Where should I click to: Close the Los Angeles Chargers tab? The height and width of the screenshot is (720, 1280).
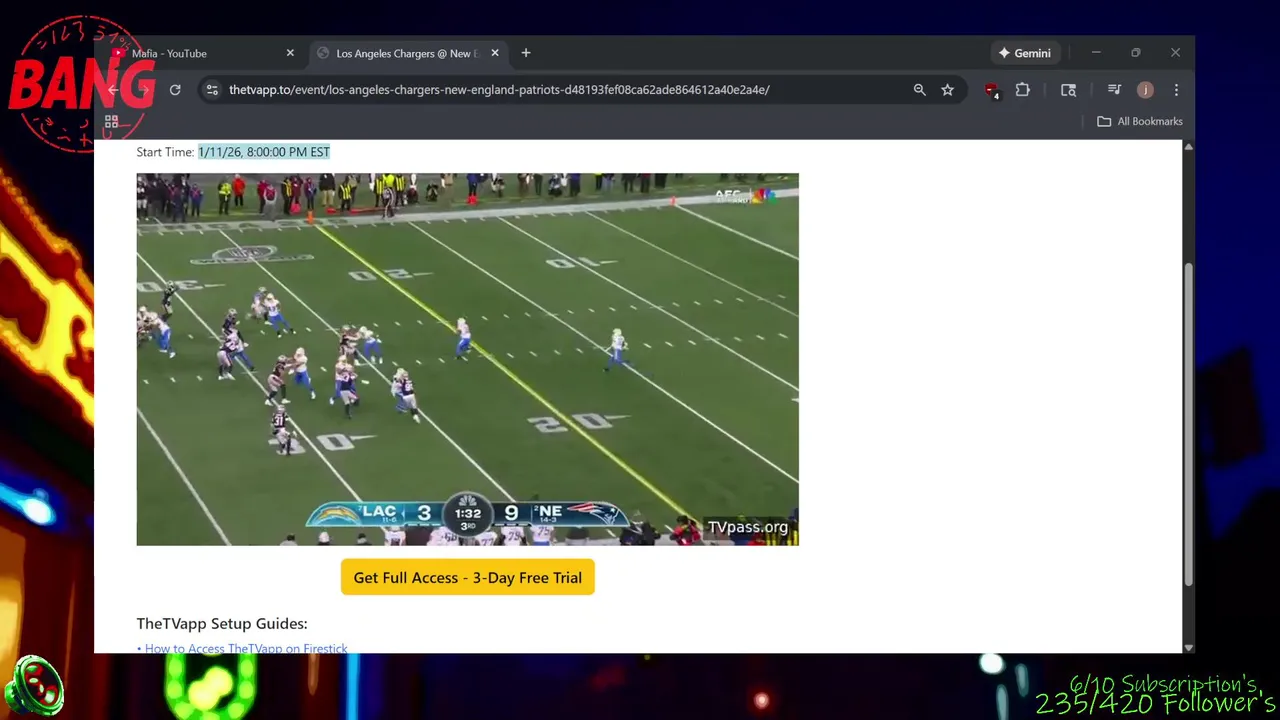coord(494,53)
